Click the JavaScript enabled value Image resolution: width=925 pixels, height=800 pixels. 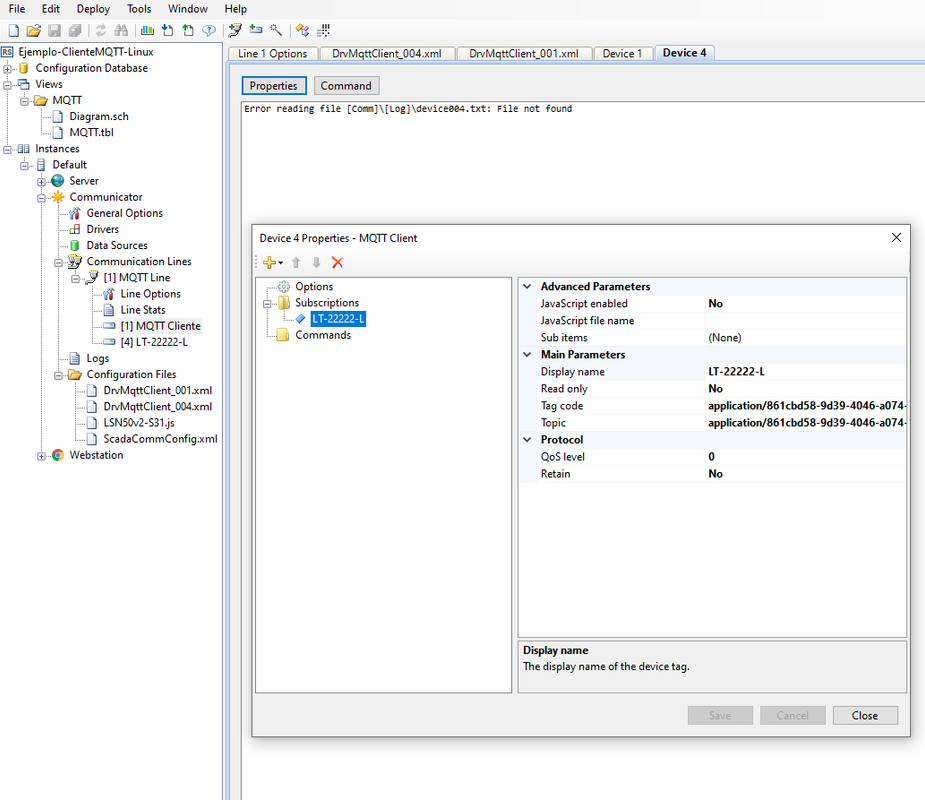pyautogui.click(x=805, y=304)
